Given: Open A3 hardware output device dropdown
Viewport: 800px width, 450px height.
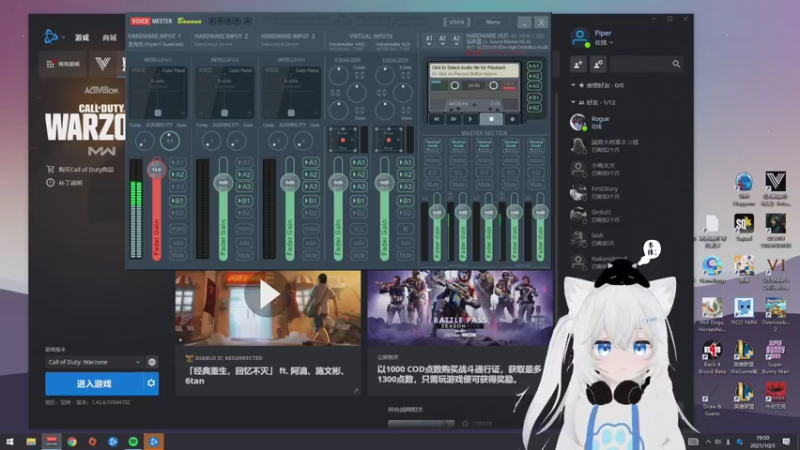Looking at the screenshot, I should 456,40.
